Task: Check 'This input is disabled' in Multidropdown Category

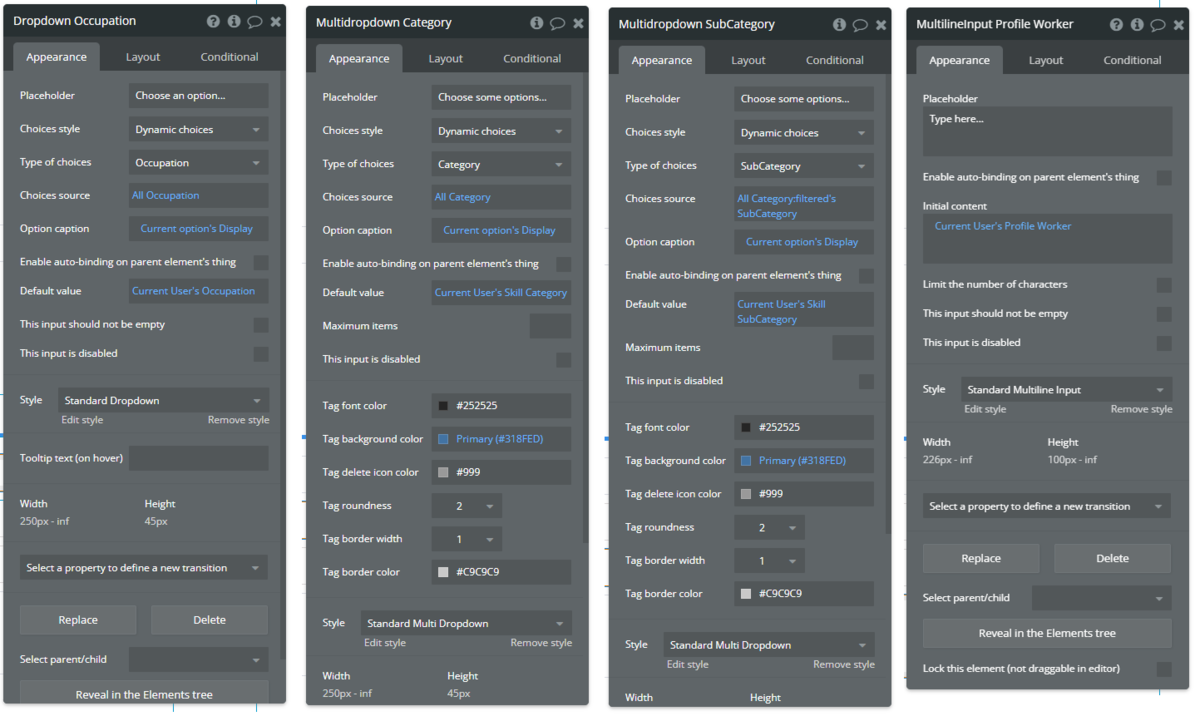Action: 564,360
